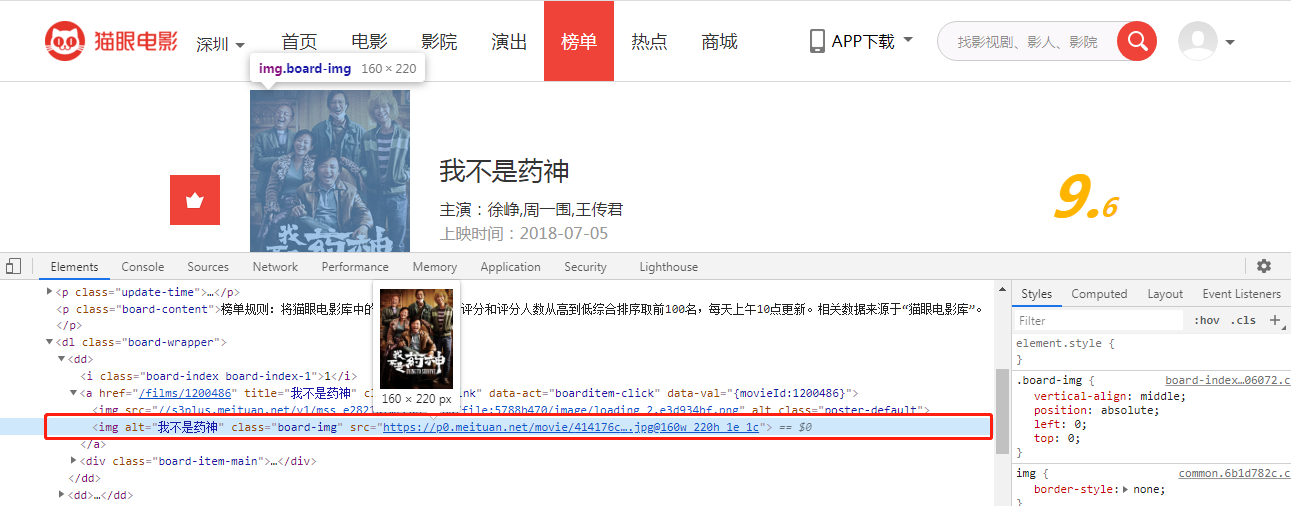
Task: Focus the Styles Filter input
Action: coord(1098,321)
